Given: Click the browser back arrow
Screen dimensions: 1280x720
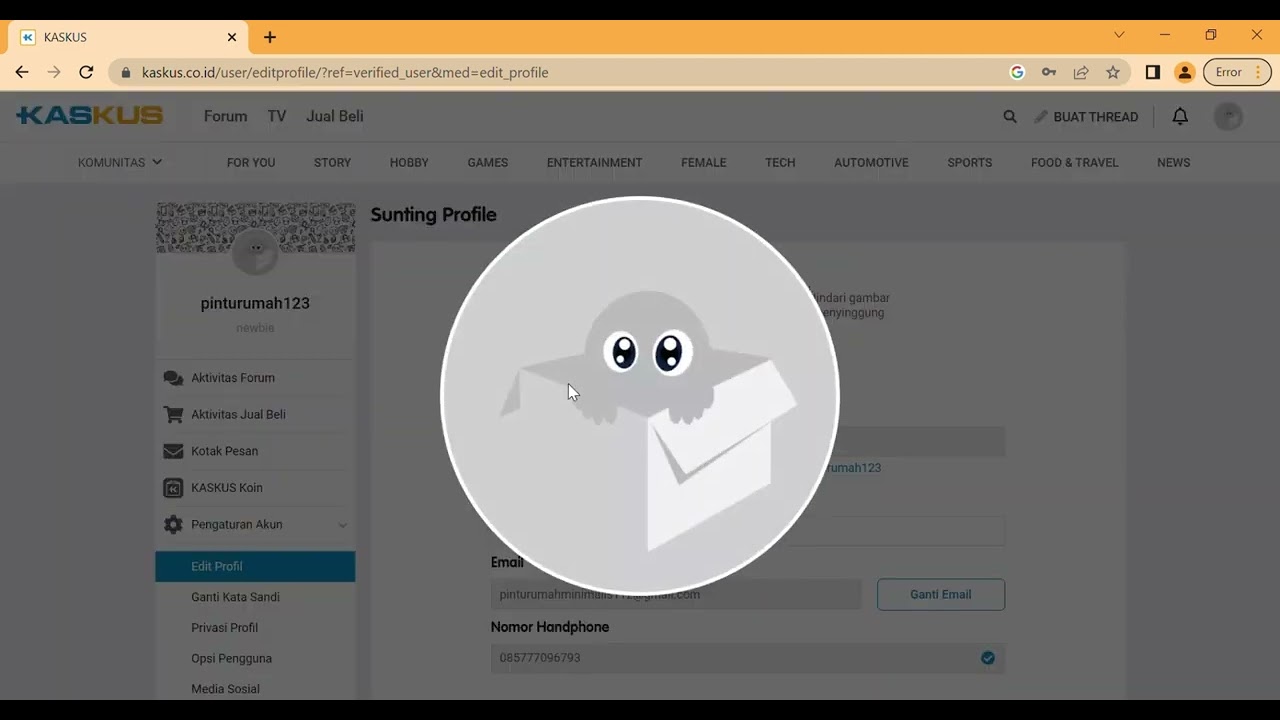Looking at the screenshot, I should tap(22, 72).
